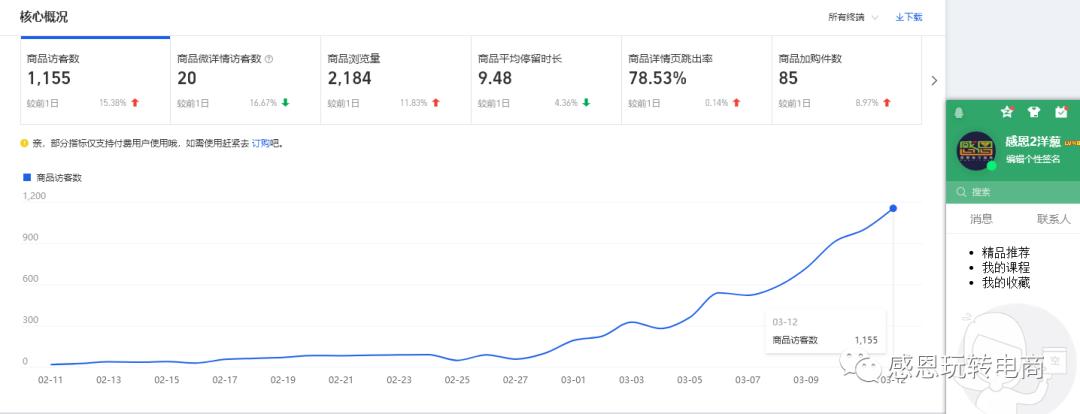Screen dimensions: 1080x414
Task: Click the 02-11 date axis label
Action: pos(50,380)
